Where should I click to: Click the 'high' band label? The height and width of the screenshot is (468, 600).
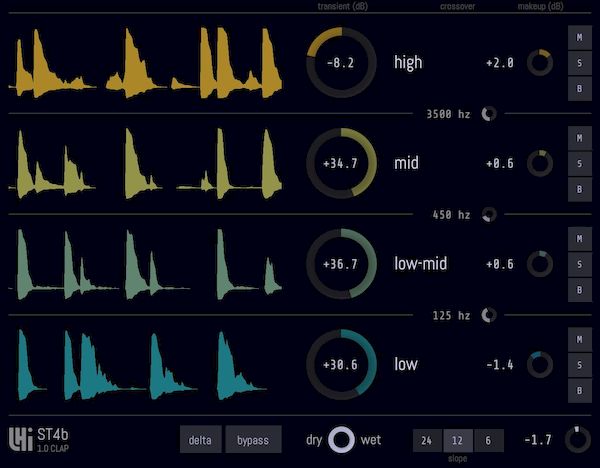(x=408, y=62)
